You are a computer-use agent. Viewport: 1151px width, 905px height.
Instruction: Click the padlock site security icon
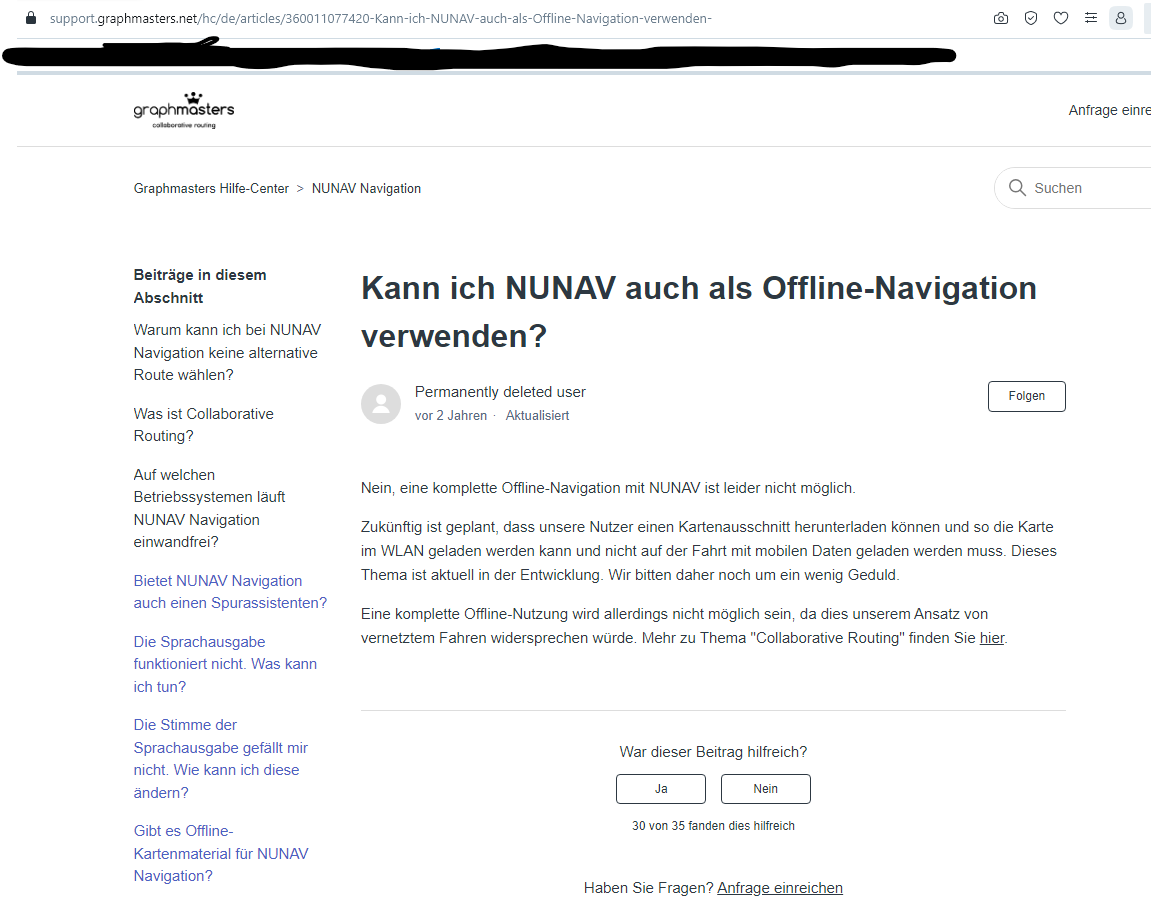click(x=31, y=18)
